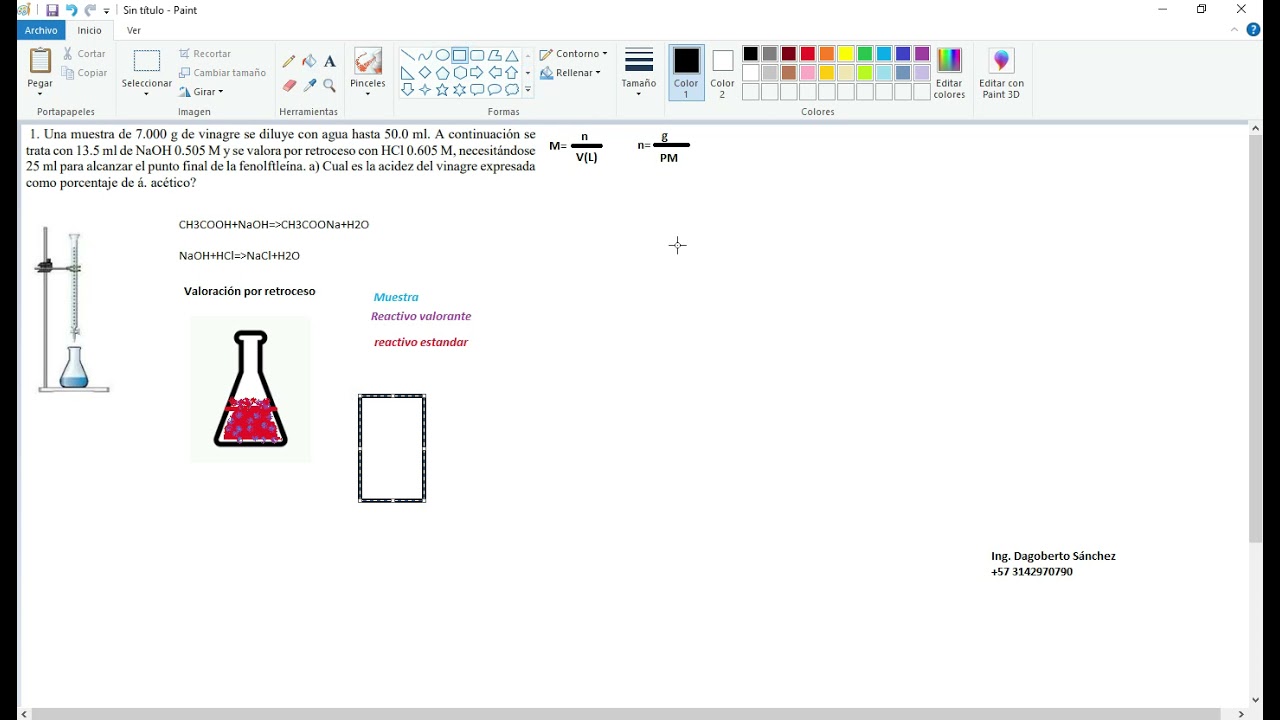Open Customize Quick Access Toolbar dropdown
Screen dimensions: 1280x720
pos(107,11)
